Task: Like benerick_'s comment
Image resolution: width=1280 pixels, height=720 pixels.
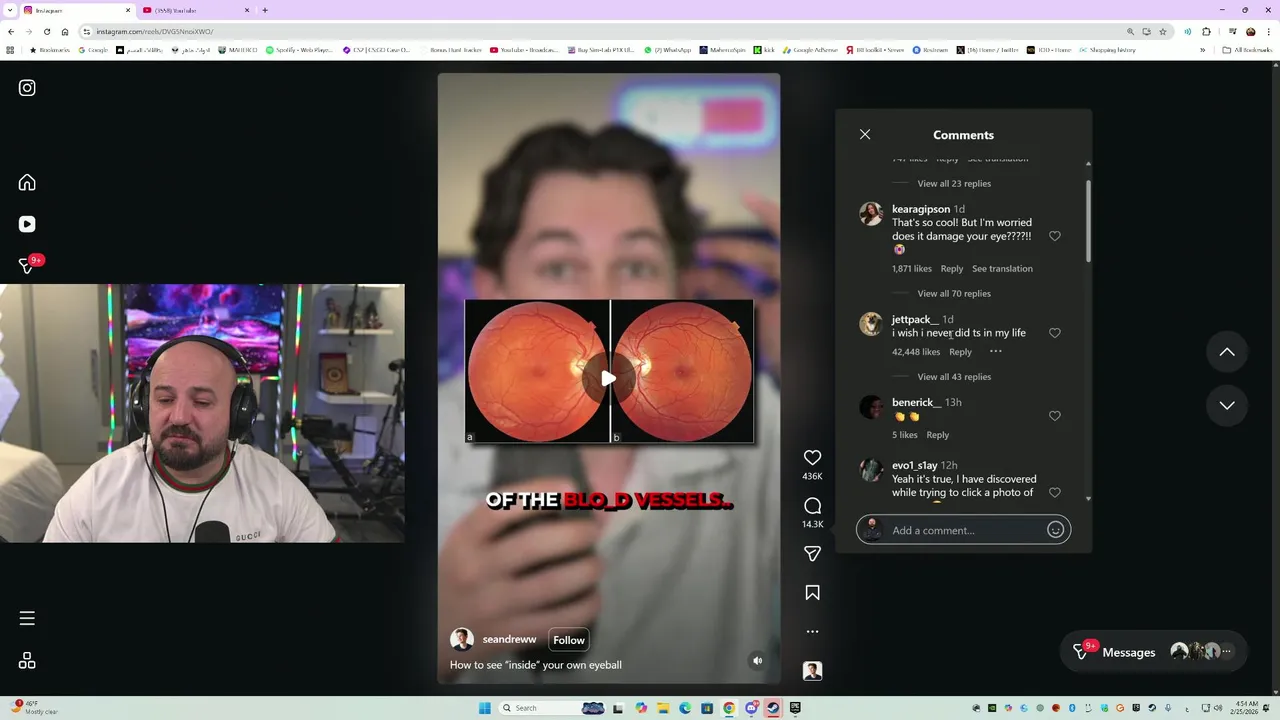Action: coord(1054,416)
